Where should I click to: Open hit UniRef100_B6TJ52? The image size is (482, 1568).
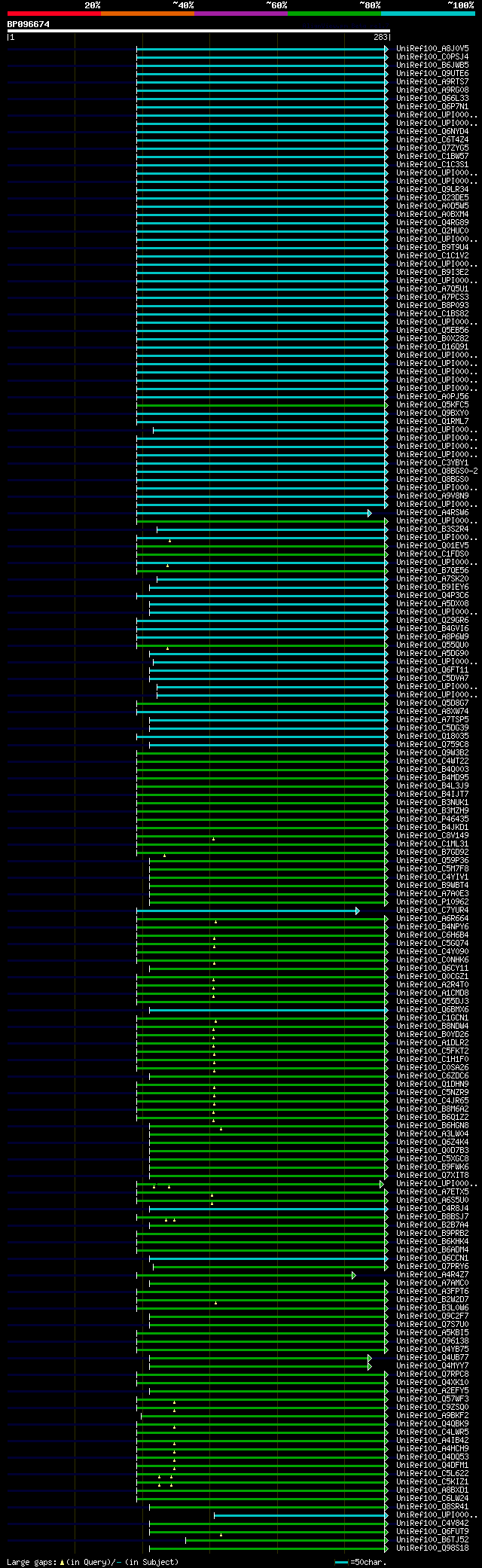(432, 1539)
